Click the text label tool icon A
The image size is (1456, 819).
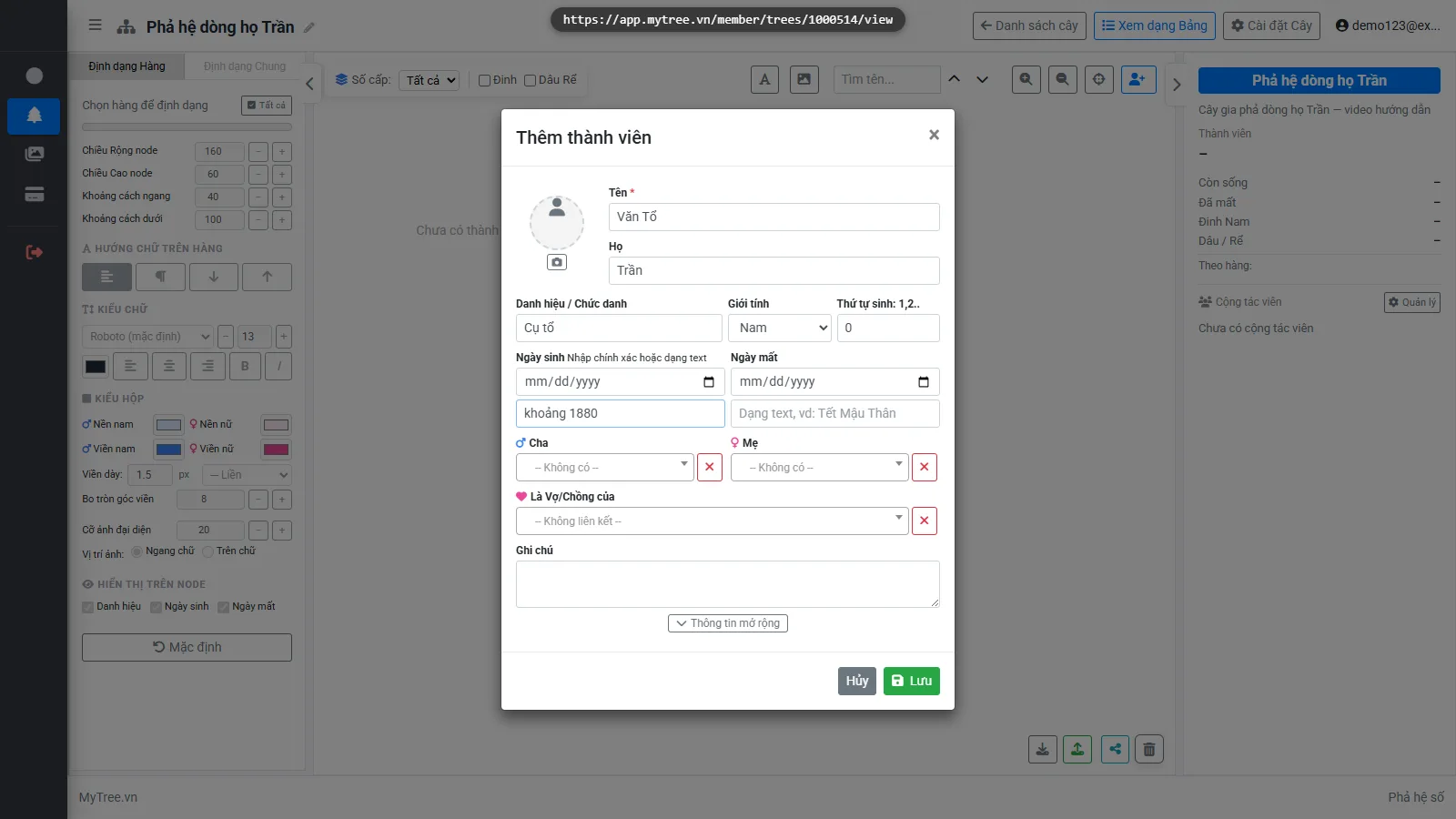(x=764, y=79)
